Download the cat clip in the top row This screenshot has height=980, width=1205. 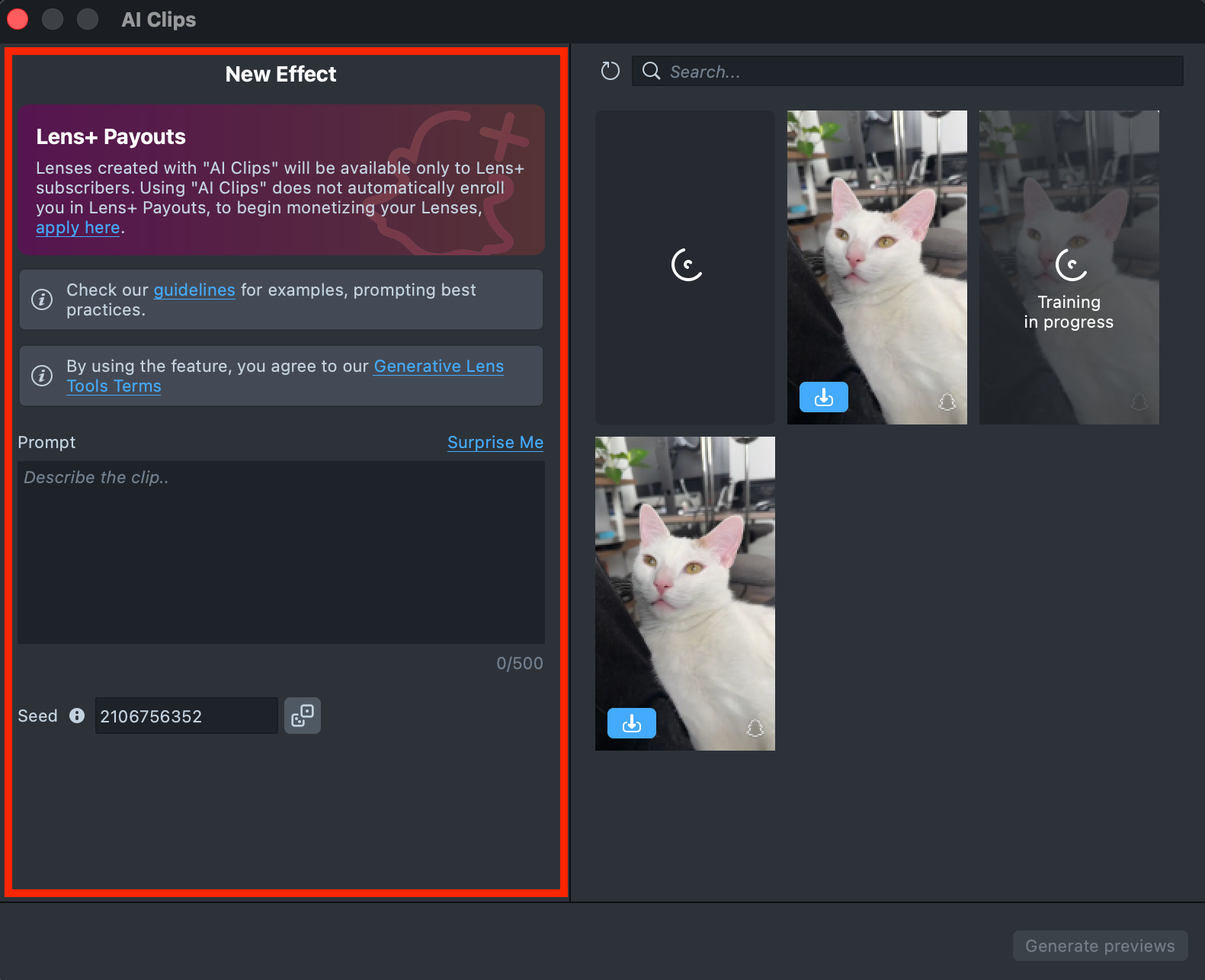(824, 397)
